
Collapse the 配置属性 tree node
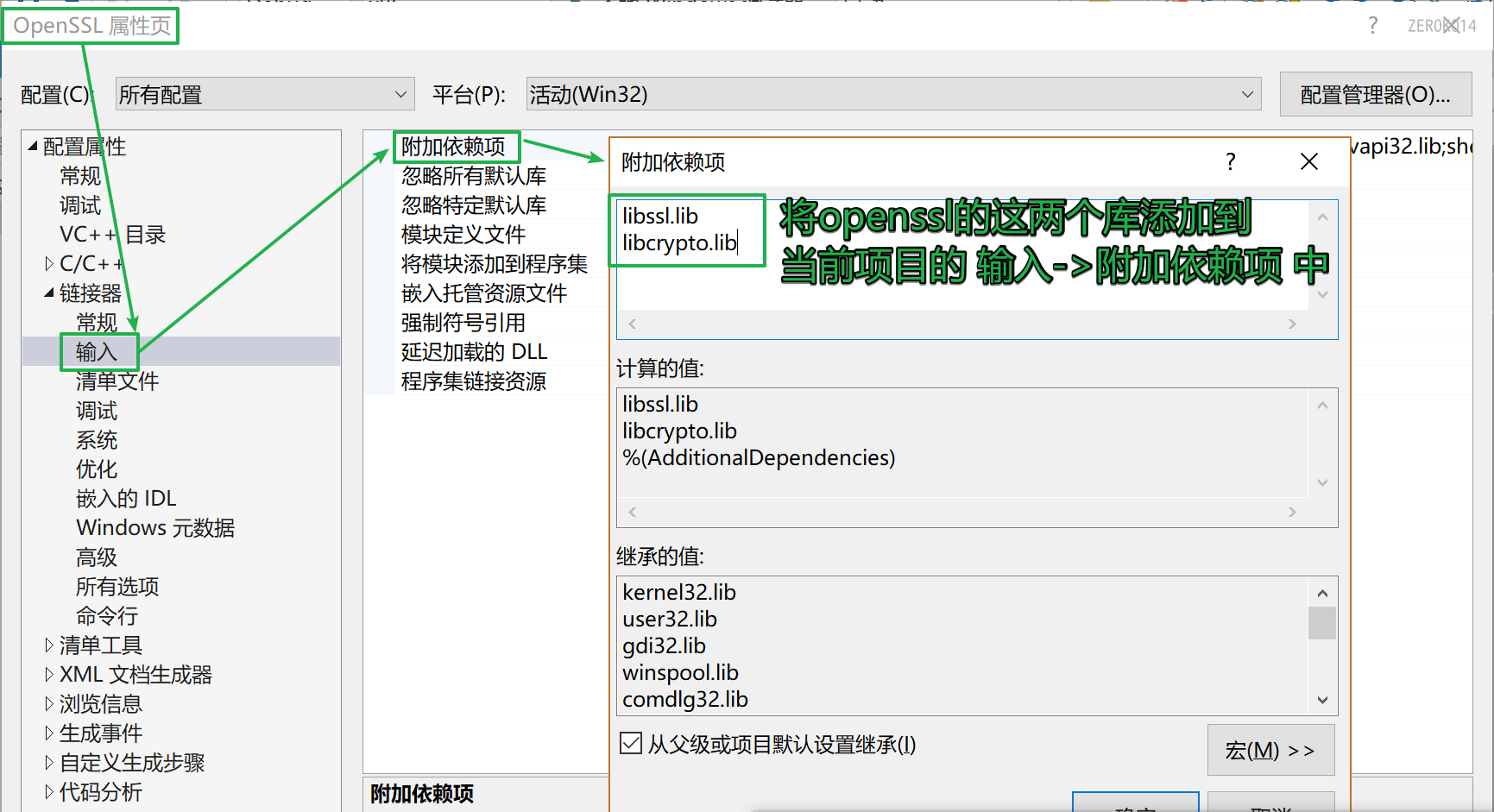point(33,146)
